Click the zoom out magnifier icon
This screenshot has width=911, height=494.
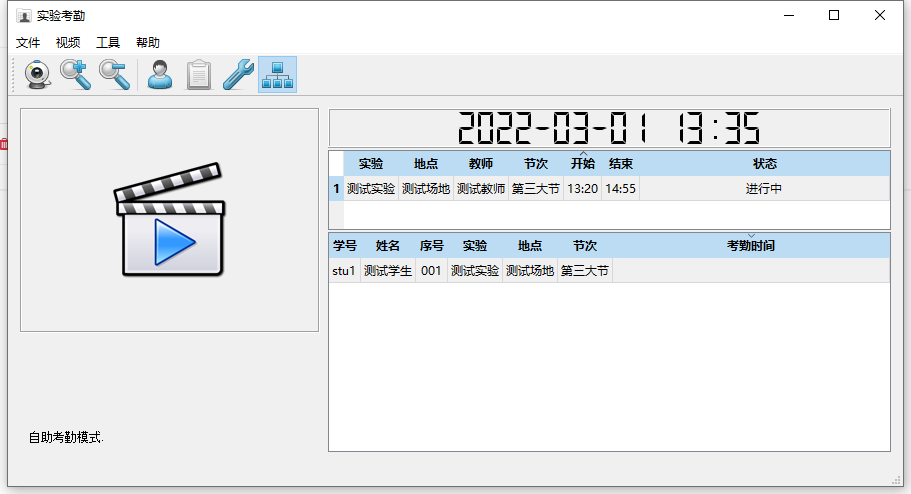114,75
